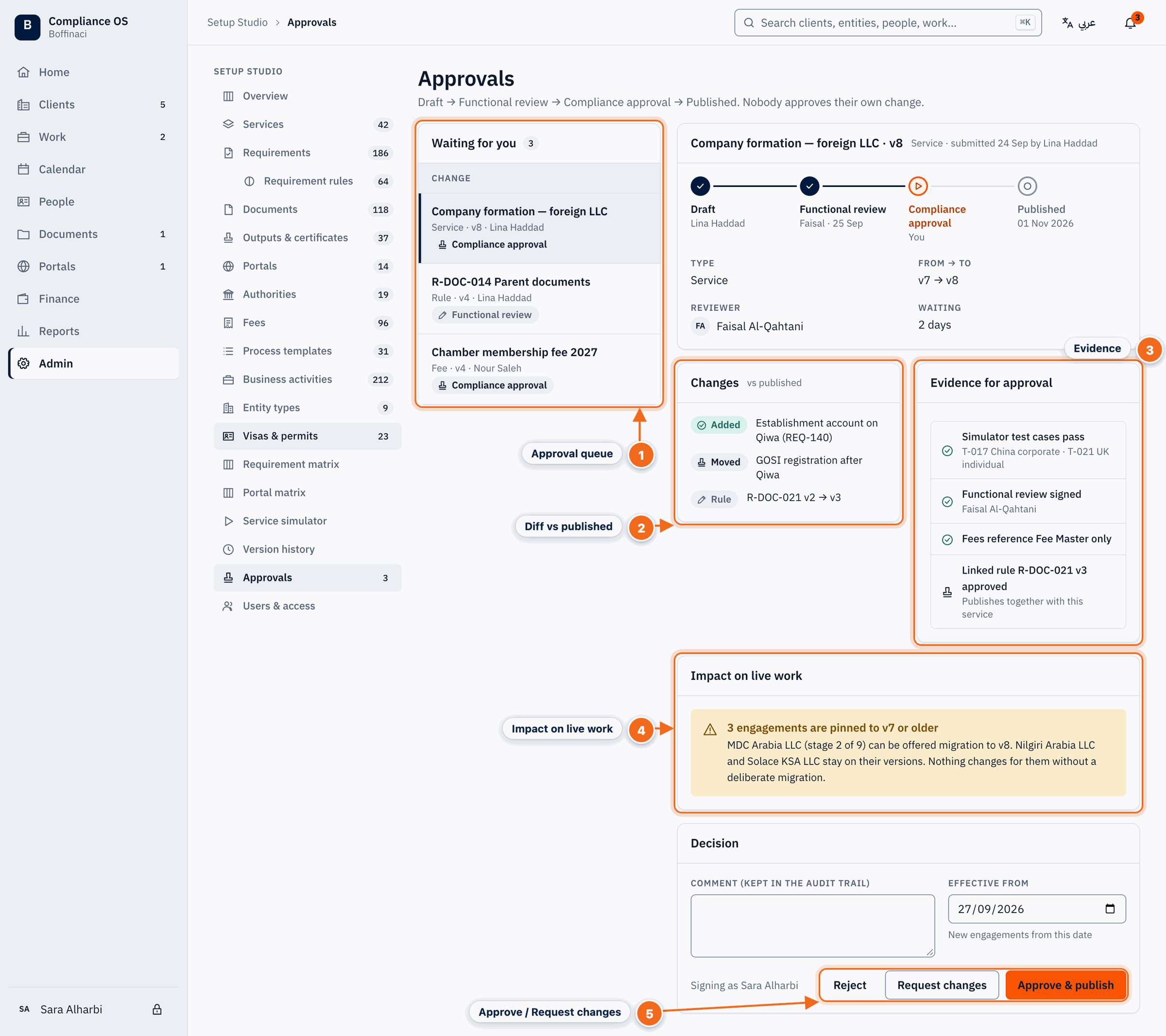Click the Effective from date field
Screen dimensions: 1166x1036
click(1036, 908)
